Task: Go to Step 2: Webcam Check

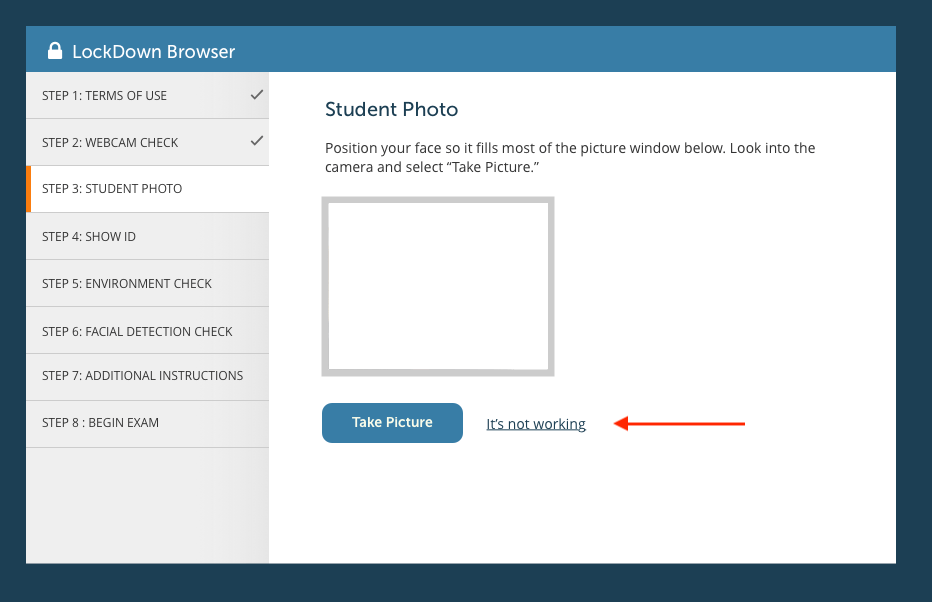Action: [x=110, y=143]
